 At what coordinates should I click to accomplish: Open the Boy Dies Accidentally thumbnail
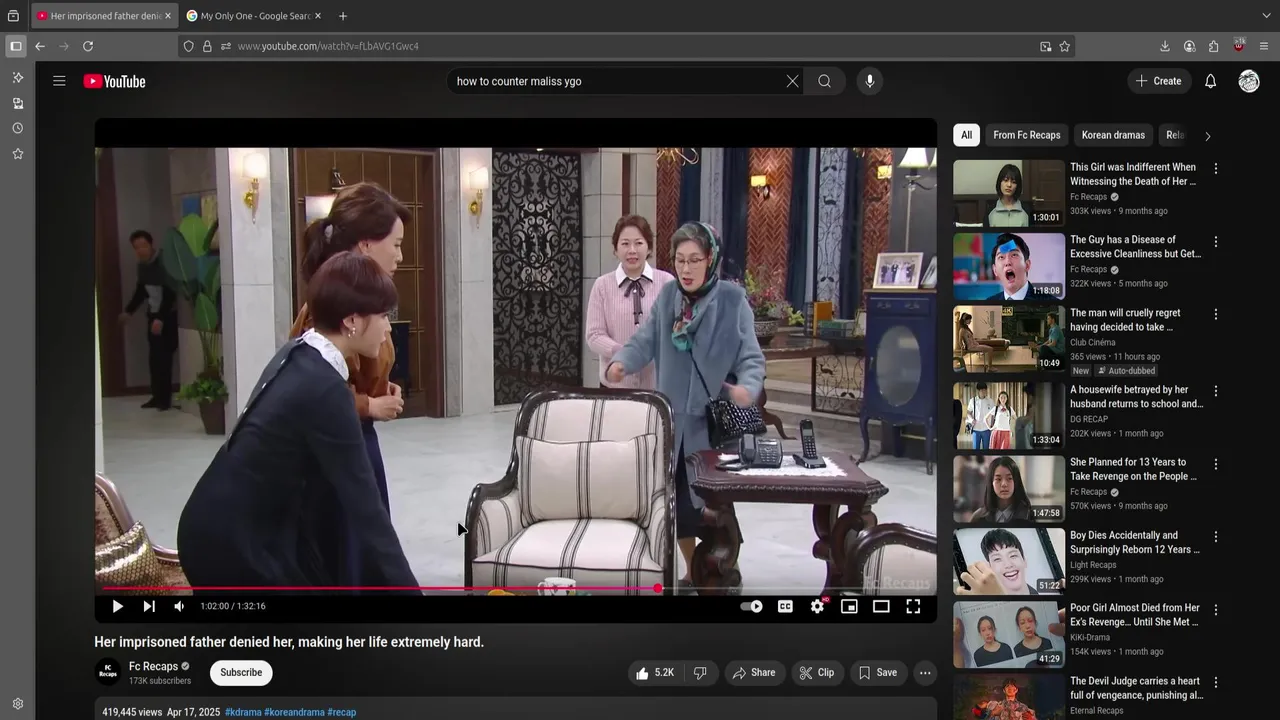click(x=1009, y=561)
